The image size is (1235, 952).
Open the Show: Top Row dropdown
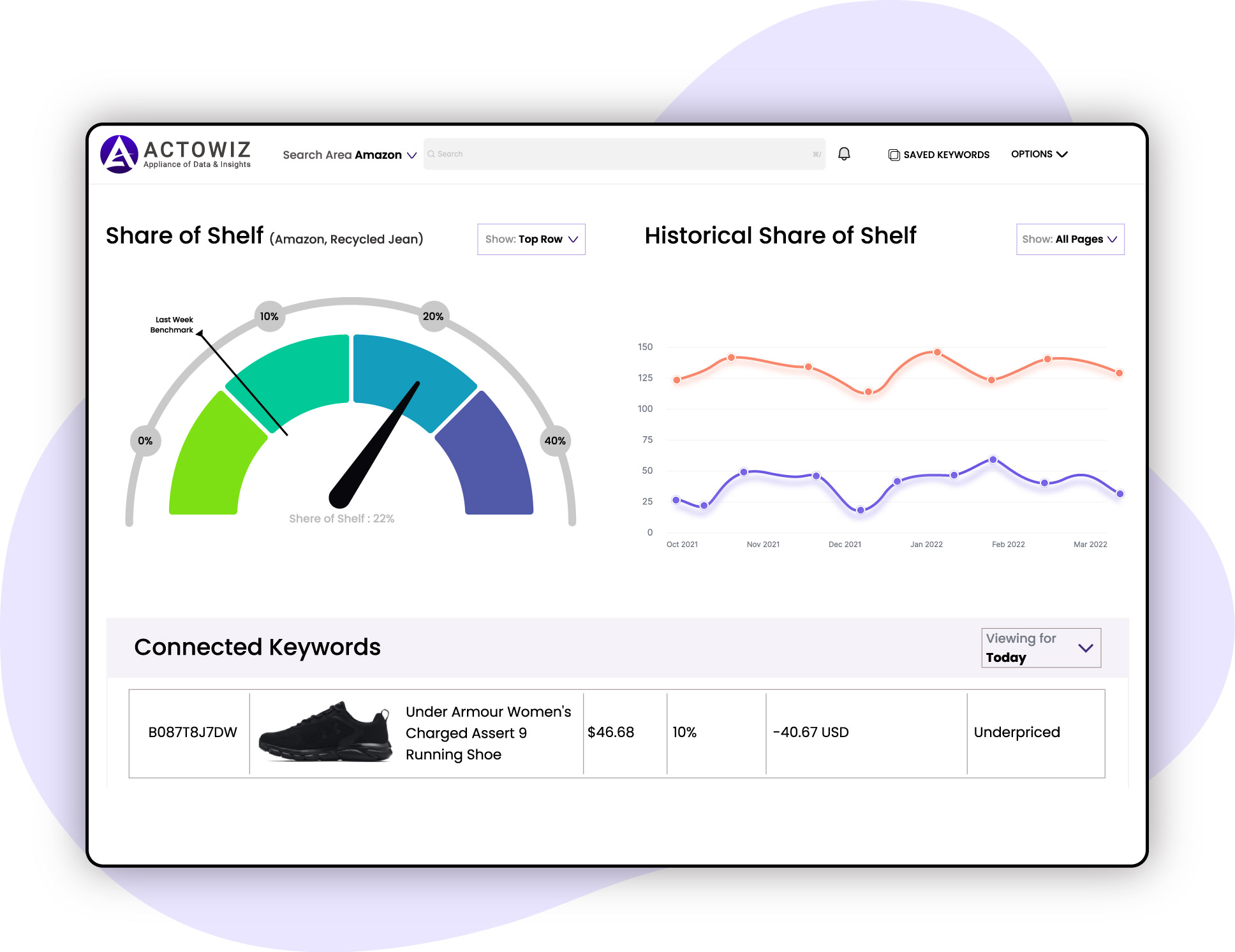[531, 239]
